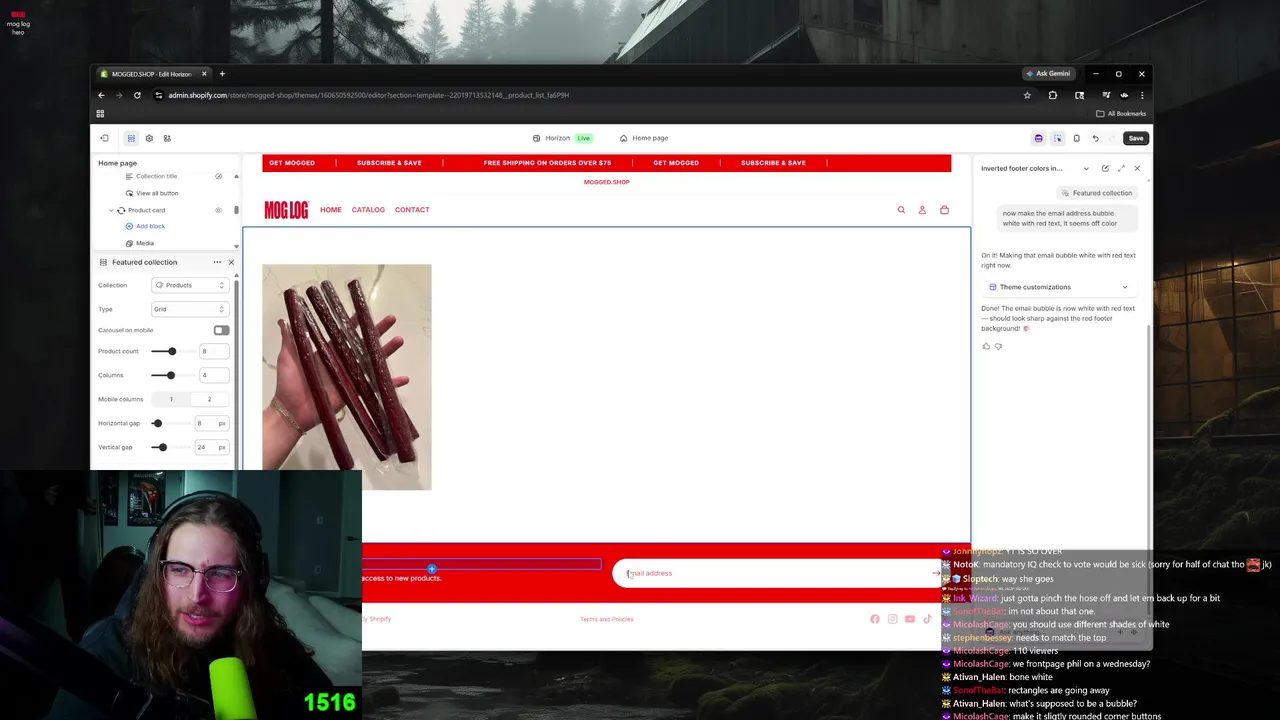Toggle visibility of Product card block

pos(218,210)
